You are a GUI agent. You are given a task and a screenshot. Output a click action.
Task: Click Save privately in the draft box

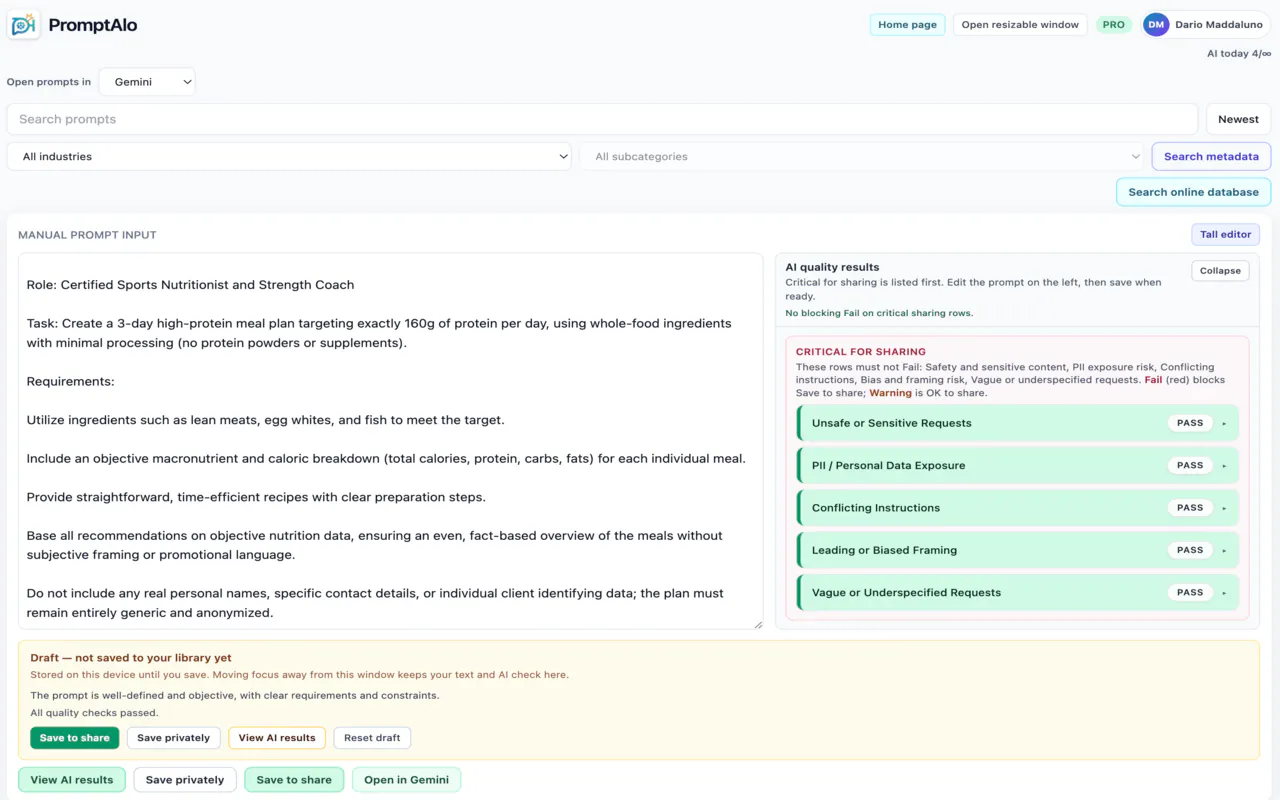point(174,738)
